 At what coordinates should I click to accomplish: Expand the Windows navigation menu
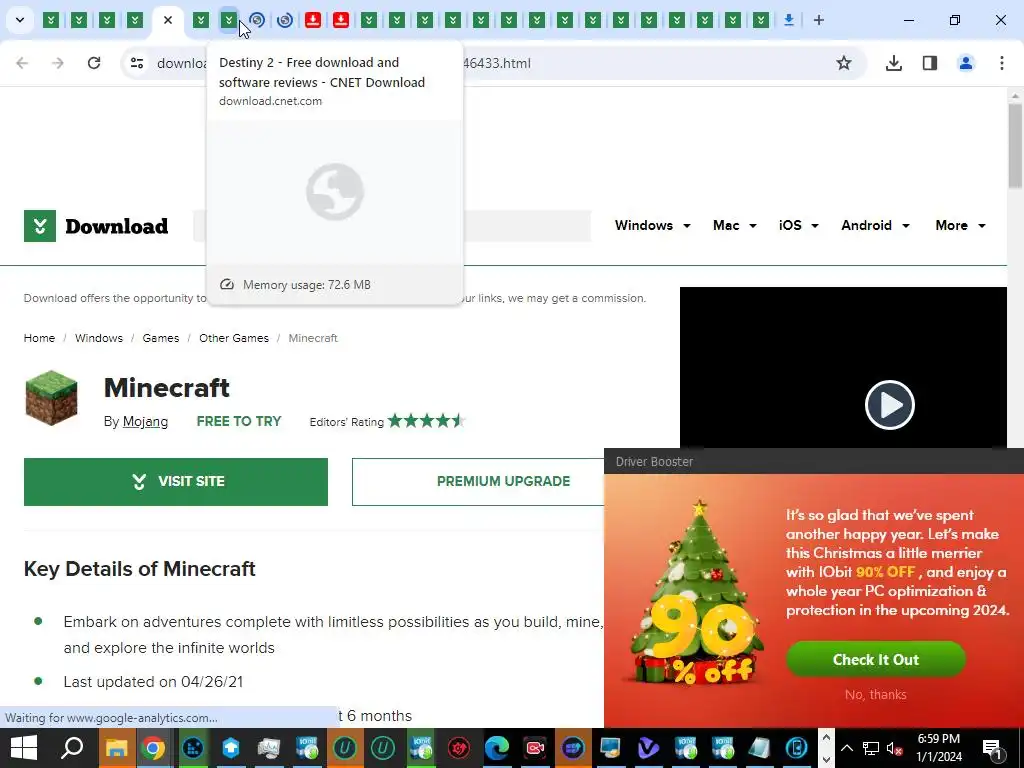(652, 225)
